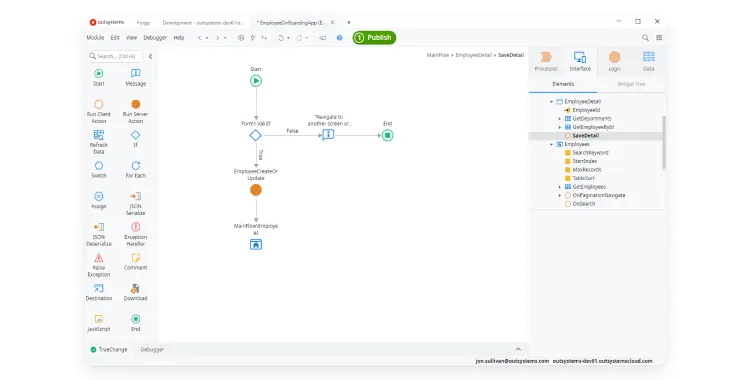Choose the If tool in toolbox

point(135,139)
